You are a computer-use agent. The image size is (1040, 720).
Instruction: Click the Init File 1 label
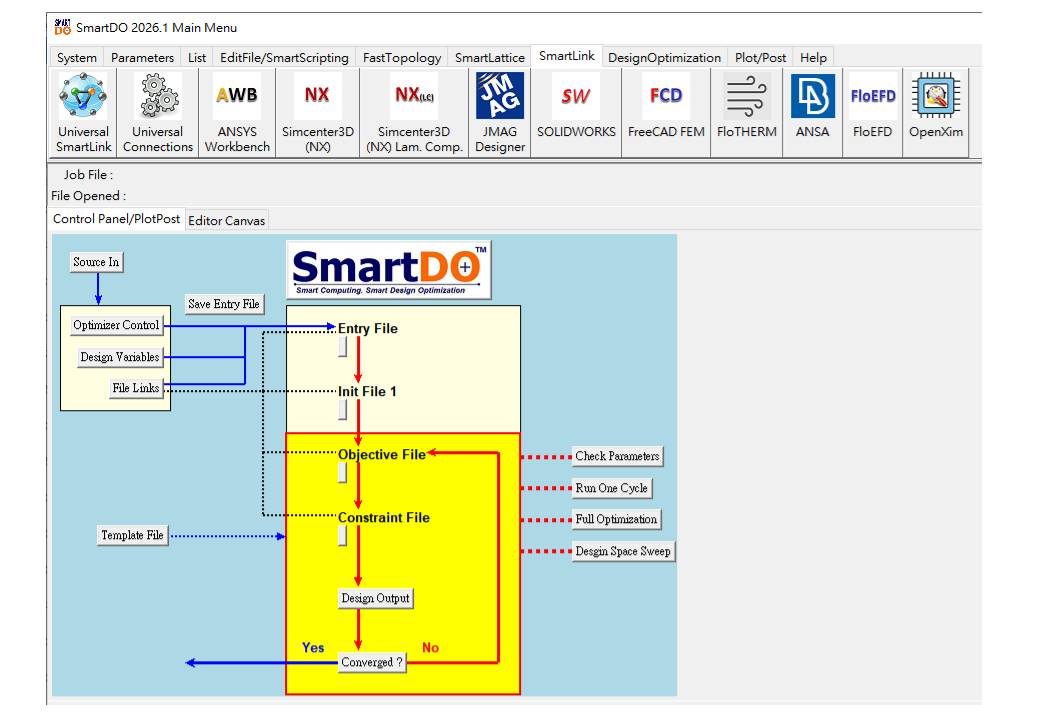pyautogui.click(x=367, y=392)
